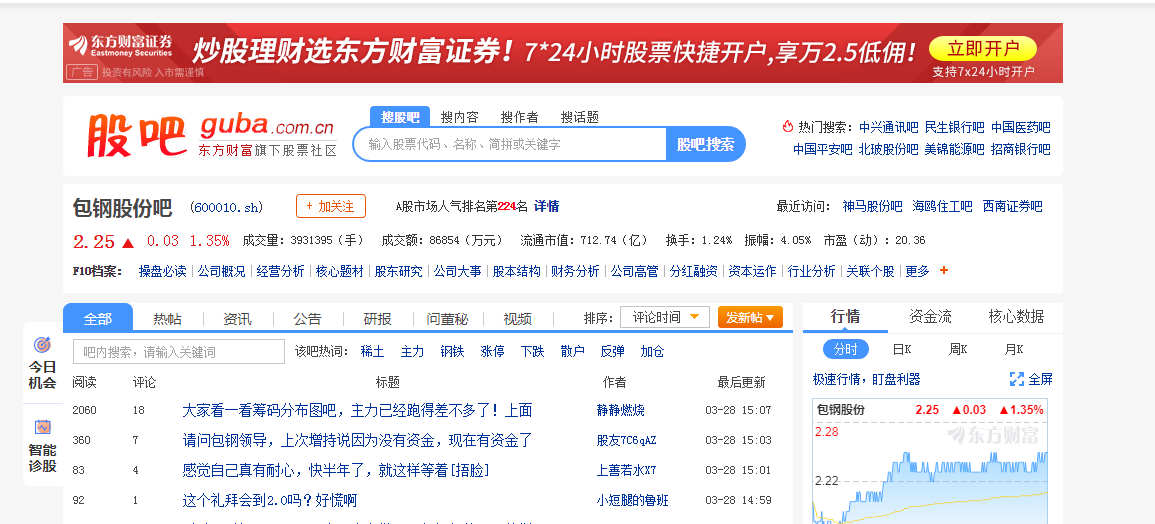Image resolution: width=1155 pixels, height=524 pixels.
Task: Select the 研报 tab
Action: pyautogui.click(x=377, y=318)
